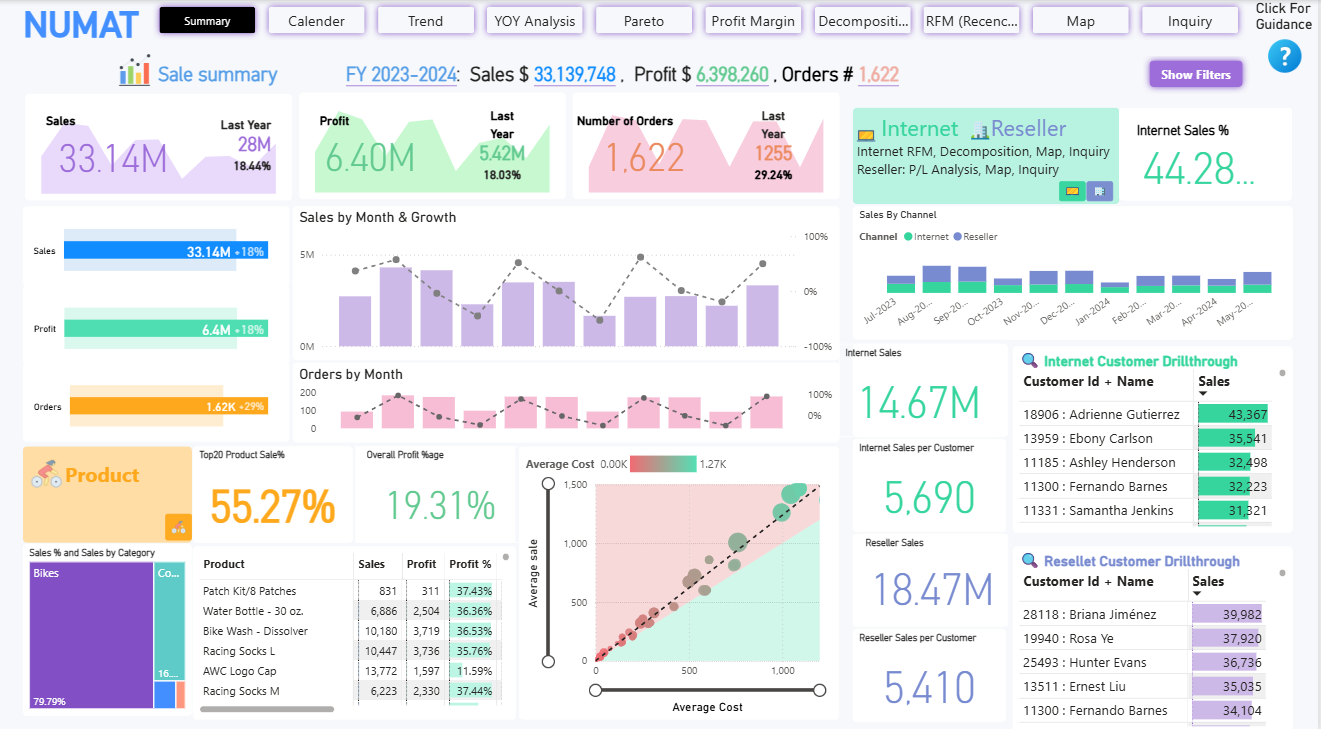1321x729 pixels.
Task: Toggle Internet in the Channel legend
Action: click(926, 237)
